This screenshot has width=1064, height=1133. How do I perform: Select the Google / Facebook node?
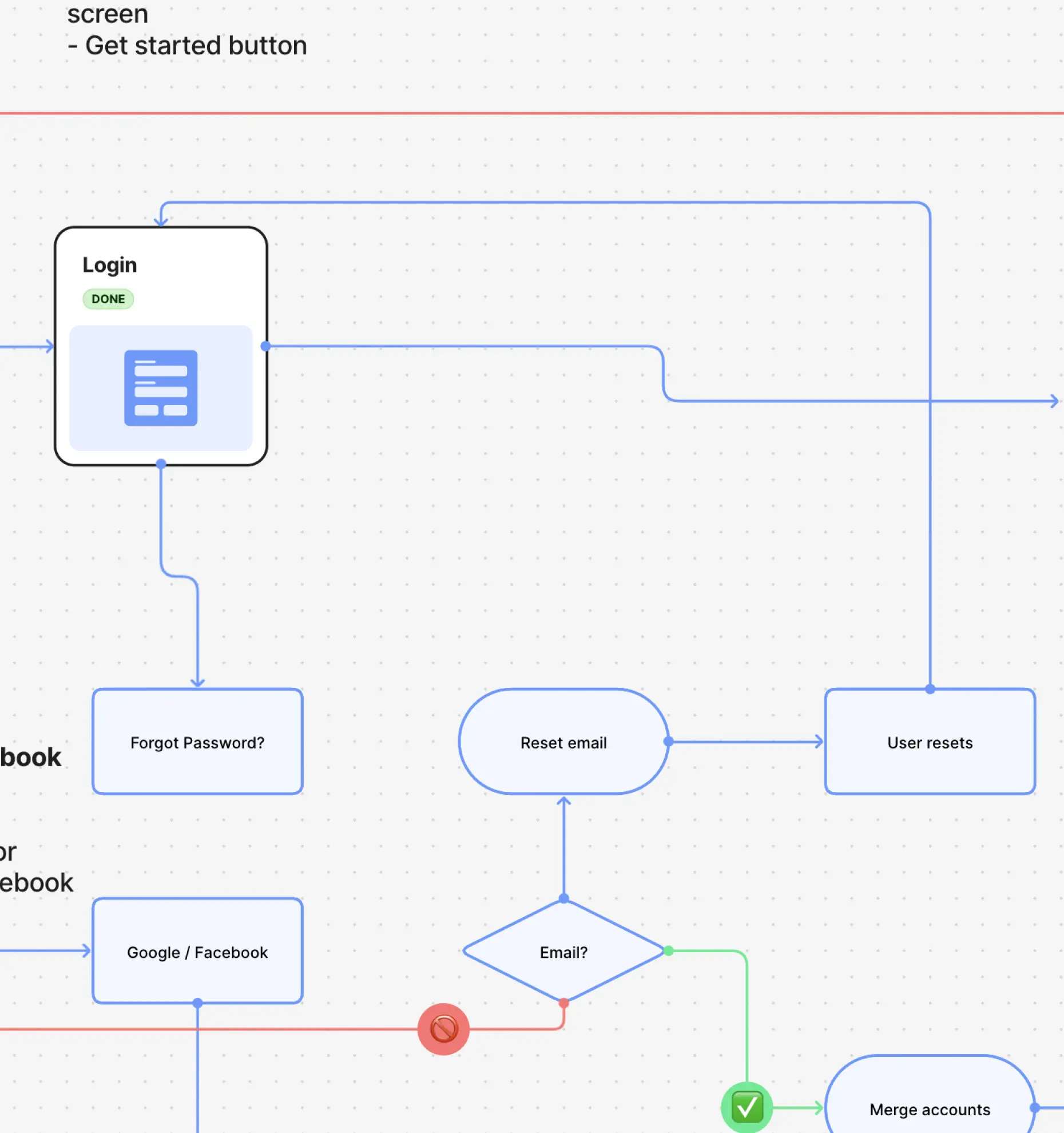tap(197, 952)
